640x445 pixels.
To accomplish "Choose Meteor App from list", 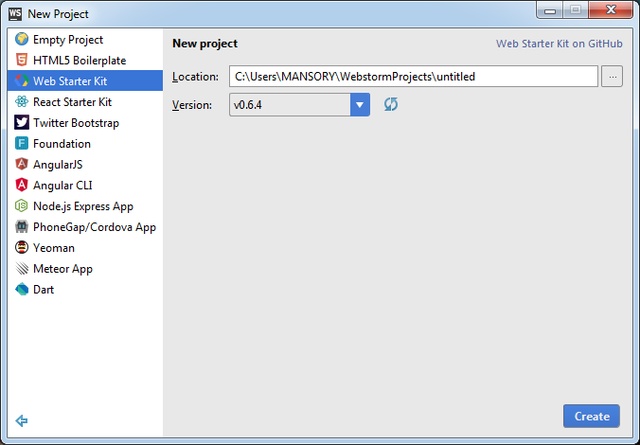I will tap(63, 269).
